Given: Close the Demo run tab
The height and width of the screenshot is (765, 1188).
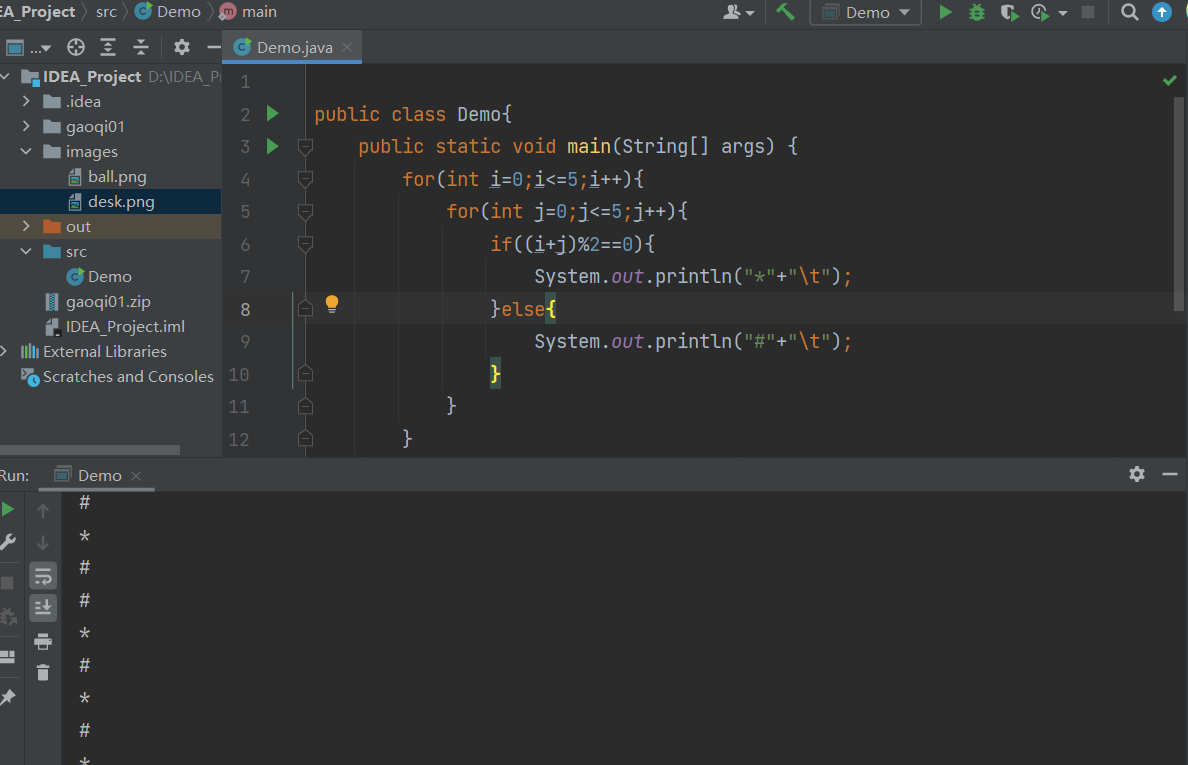Looking at the screenshot, I should click(x=136, y=476).
